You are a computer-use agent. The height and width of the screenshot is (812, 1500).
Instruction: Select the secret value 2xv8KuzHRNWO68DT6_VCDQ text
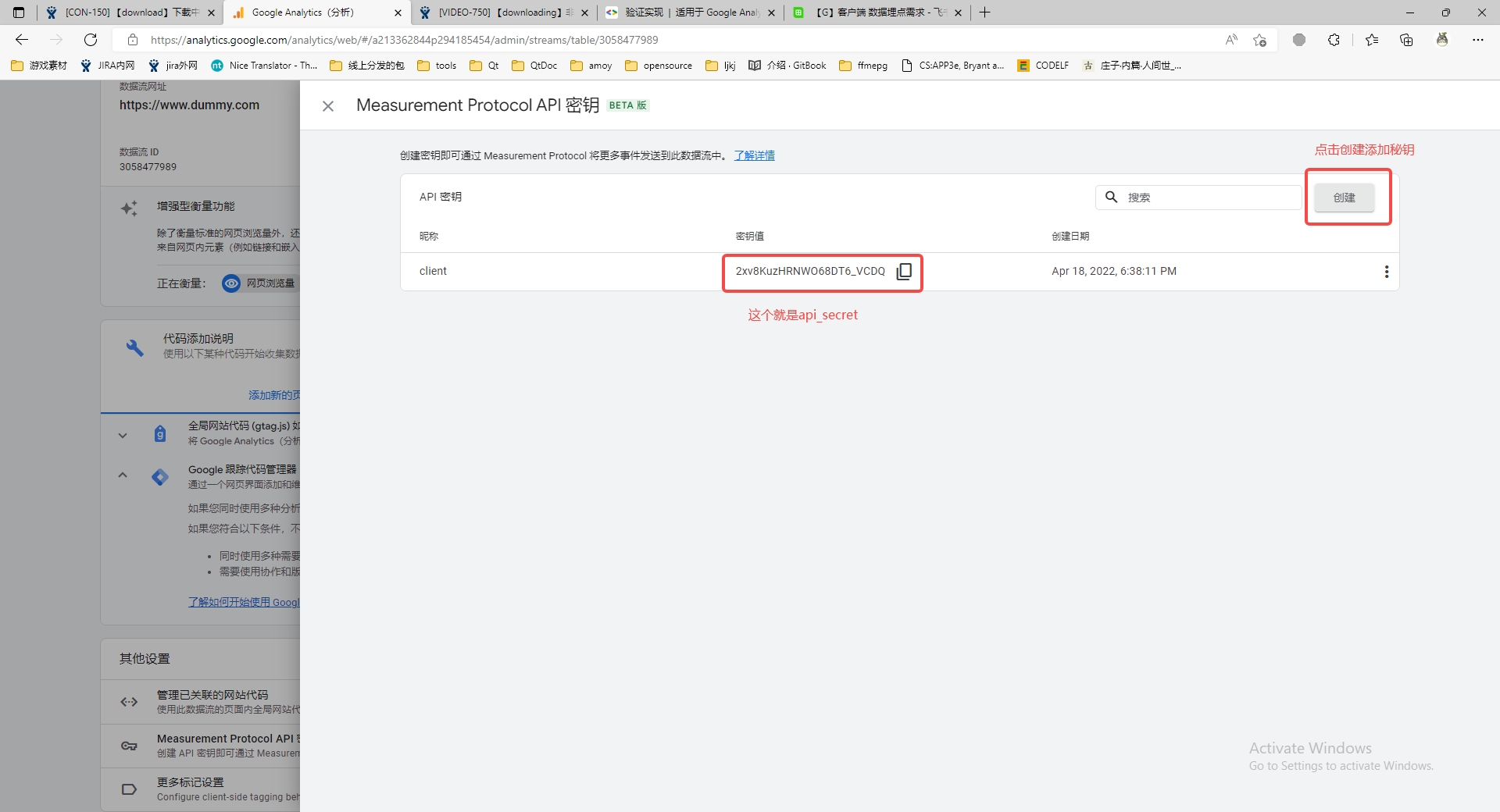coord(810,271)
